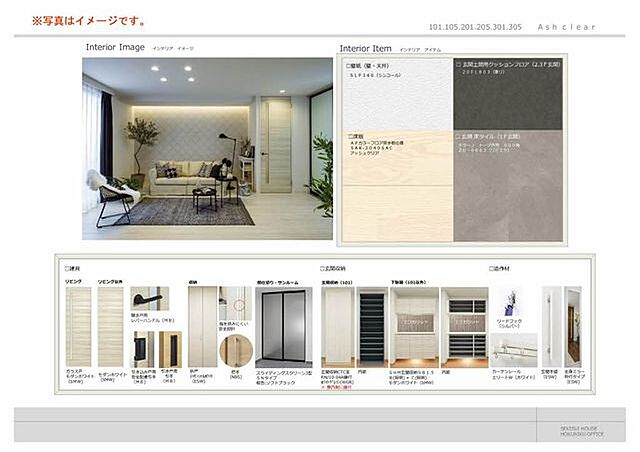Click the "Interior Image" heading
This screenshot has height=452, width=640.
115,47
